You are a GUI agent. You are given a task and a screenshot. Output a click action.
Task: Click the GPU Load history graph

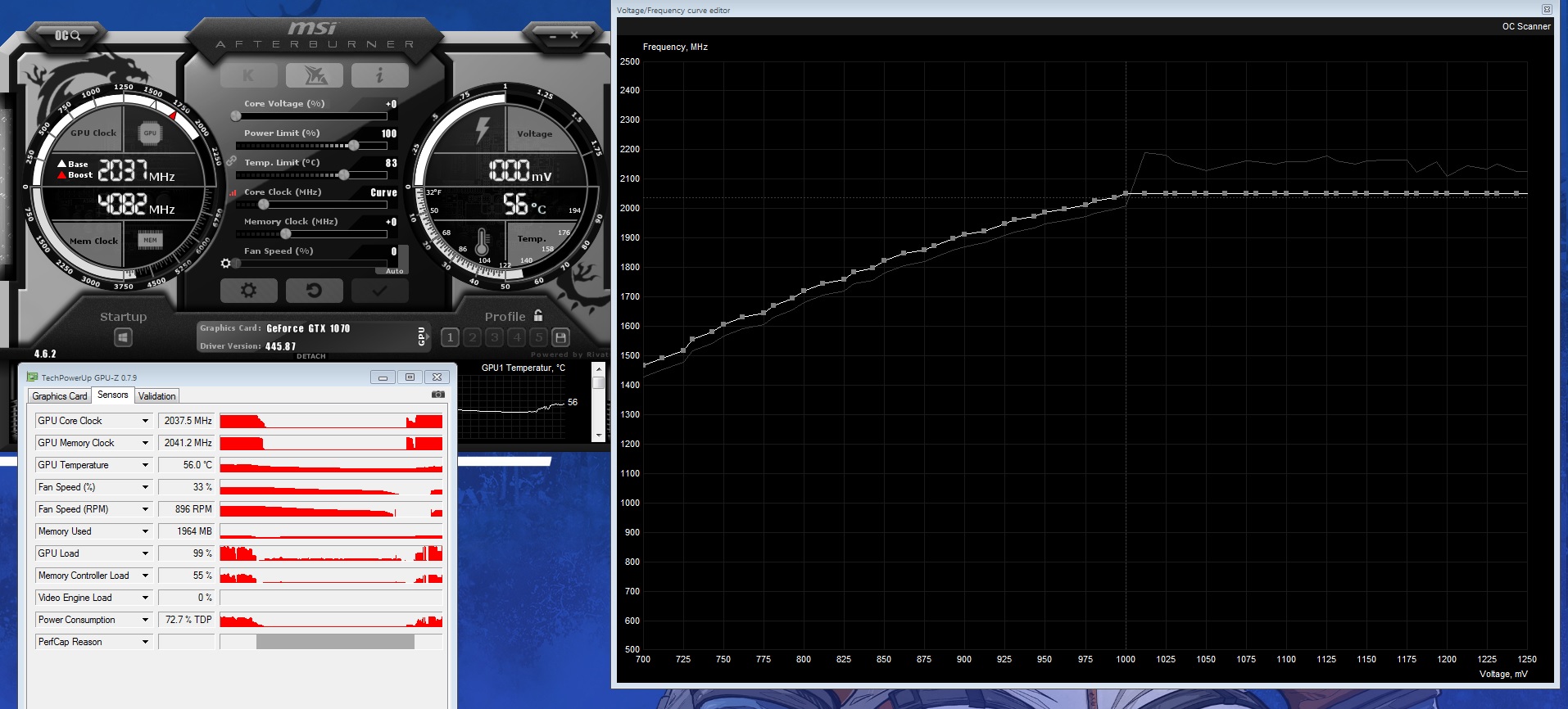(x=331, y=553)
